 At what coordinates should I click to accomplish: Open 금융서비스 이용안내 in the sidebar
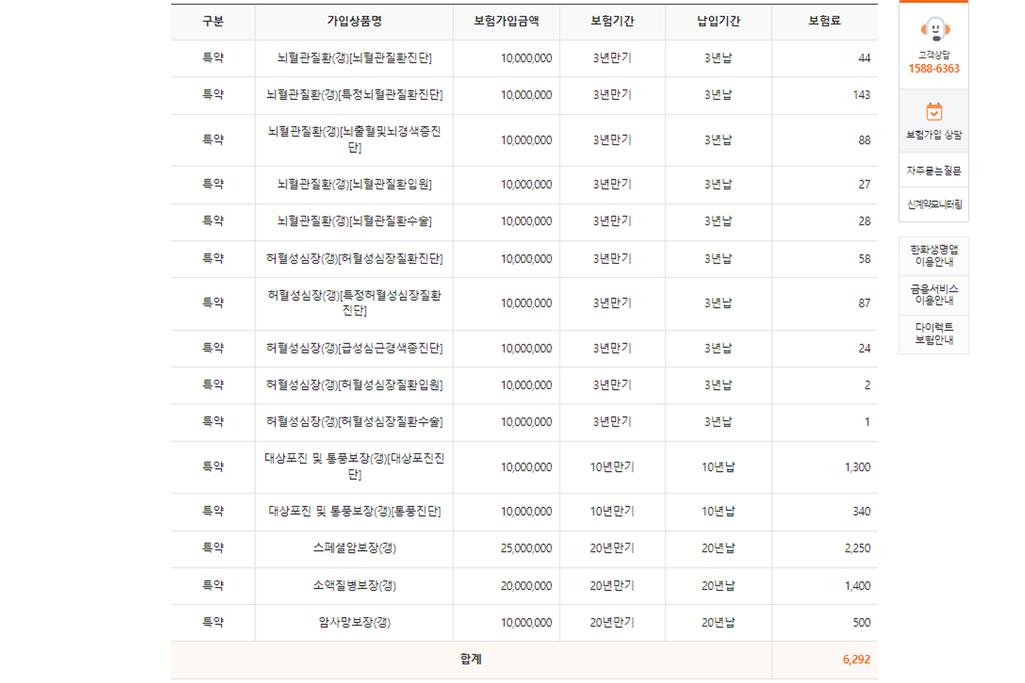coord(934,295)
